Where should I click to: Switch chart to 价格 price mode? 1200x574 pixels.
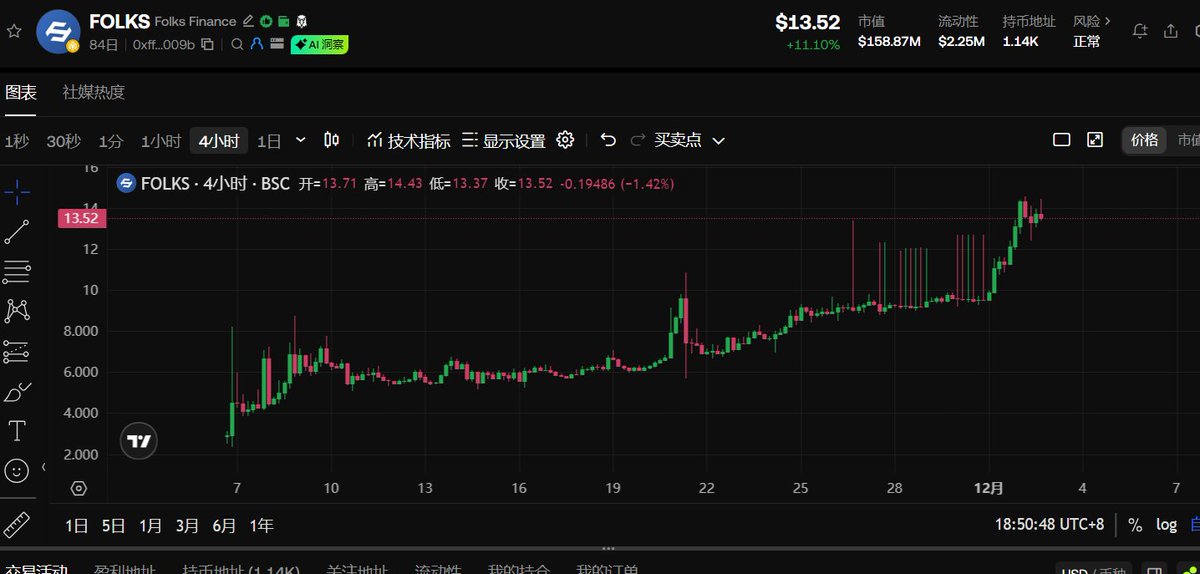1144,140
